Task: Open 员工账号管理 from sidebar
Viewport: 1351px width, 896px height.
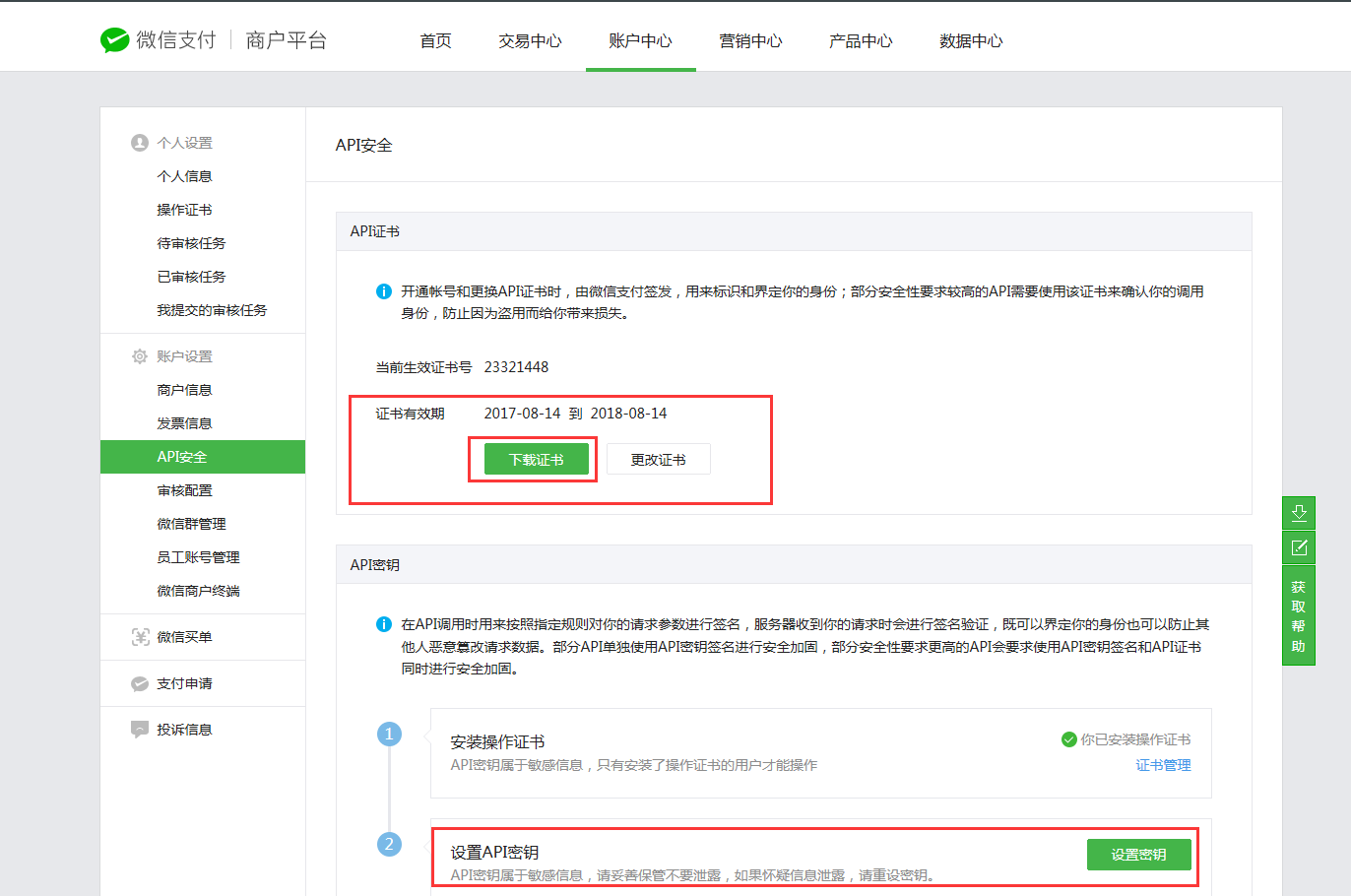Action: [198, 557]
